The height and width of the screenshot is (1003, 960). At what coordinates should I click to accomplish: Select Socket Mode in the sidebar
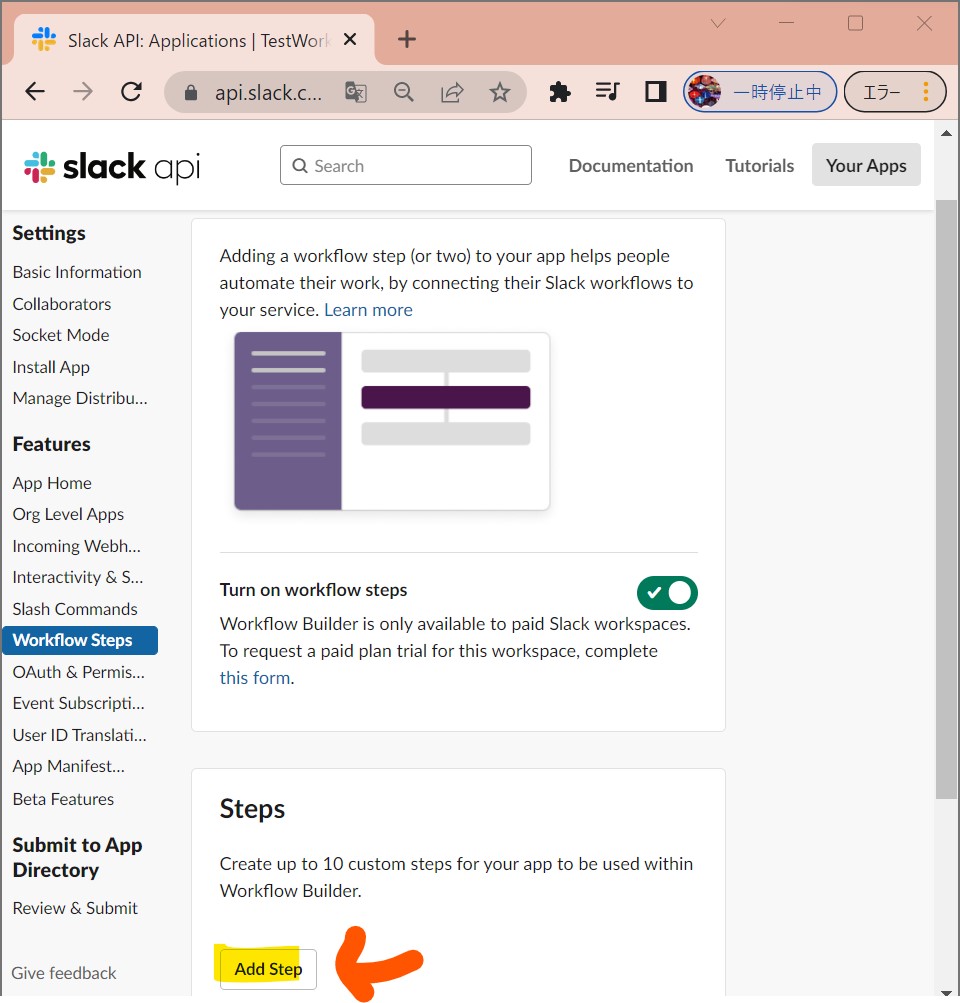pyautogui.click(x=61, y=335)
